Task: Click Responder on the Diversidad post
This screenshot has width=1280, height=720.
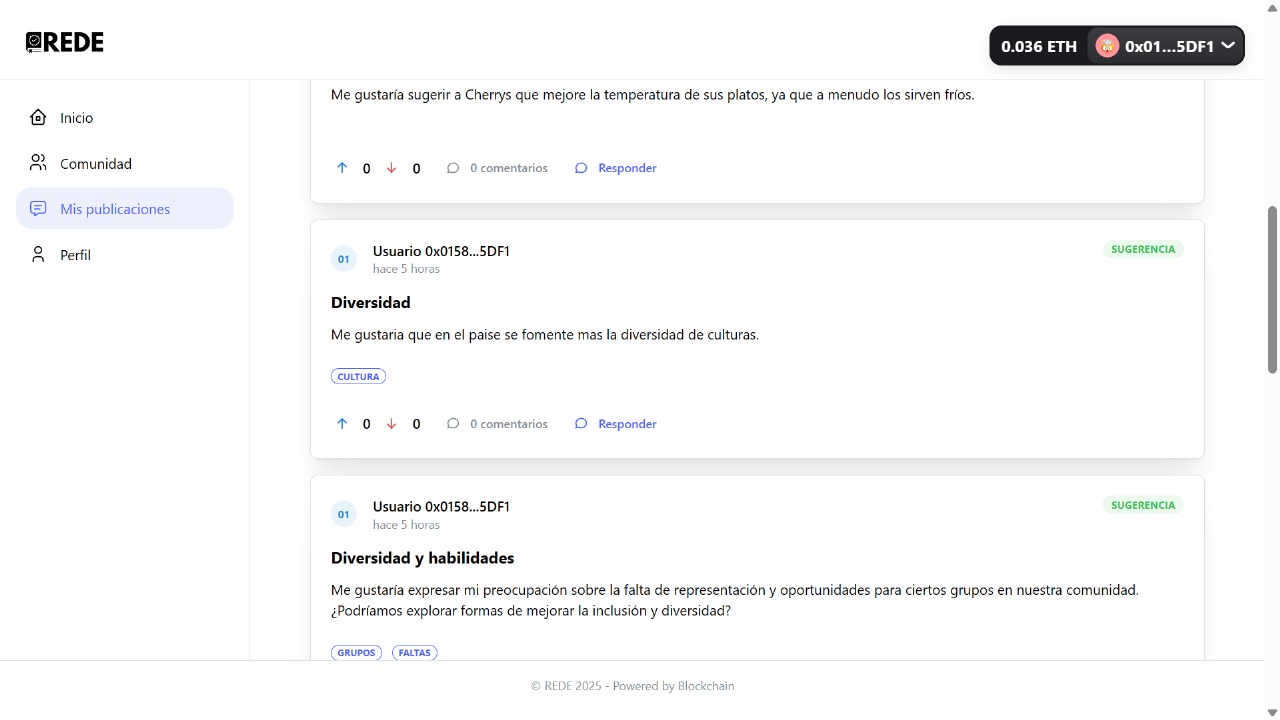Action: pos(616,424)
